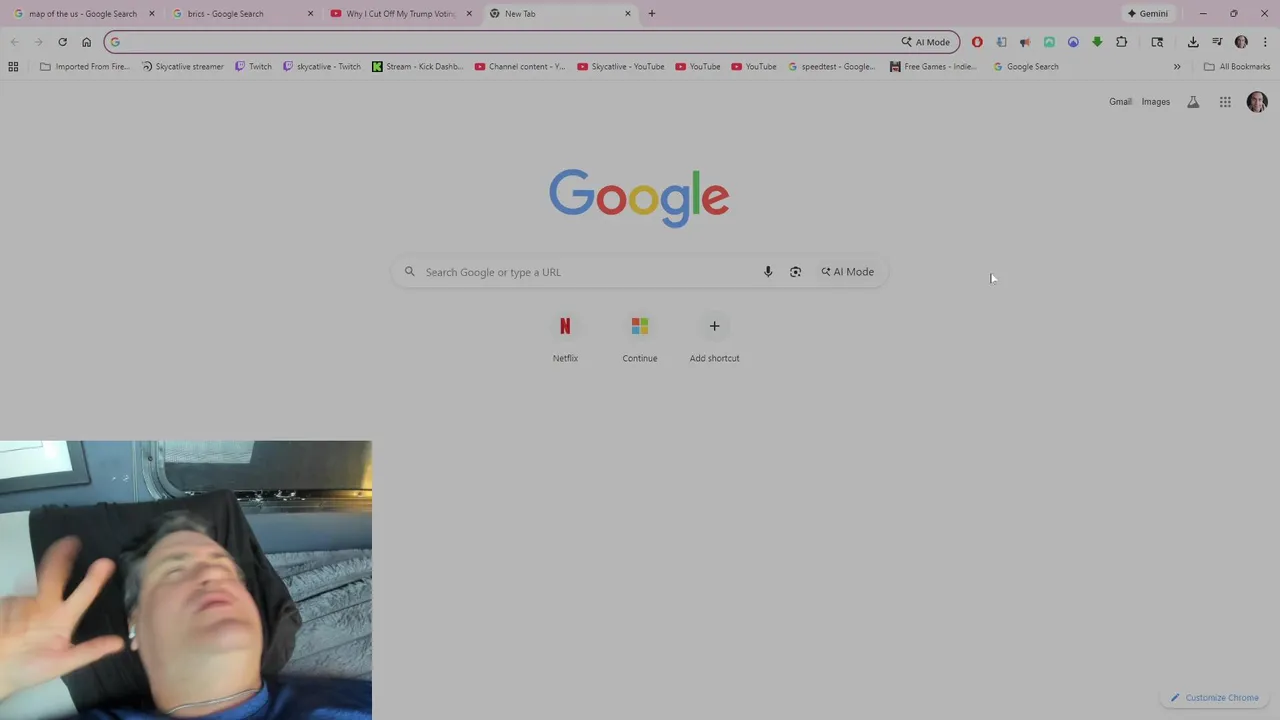
Task: Click the green square extension icon
Action: click(1049, 42)
